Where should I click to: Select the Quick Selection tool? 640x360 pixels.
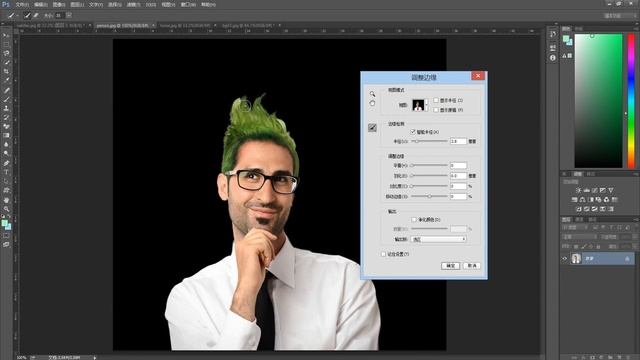pos(6,62)
